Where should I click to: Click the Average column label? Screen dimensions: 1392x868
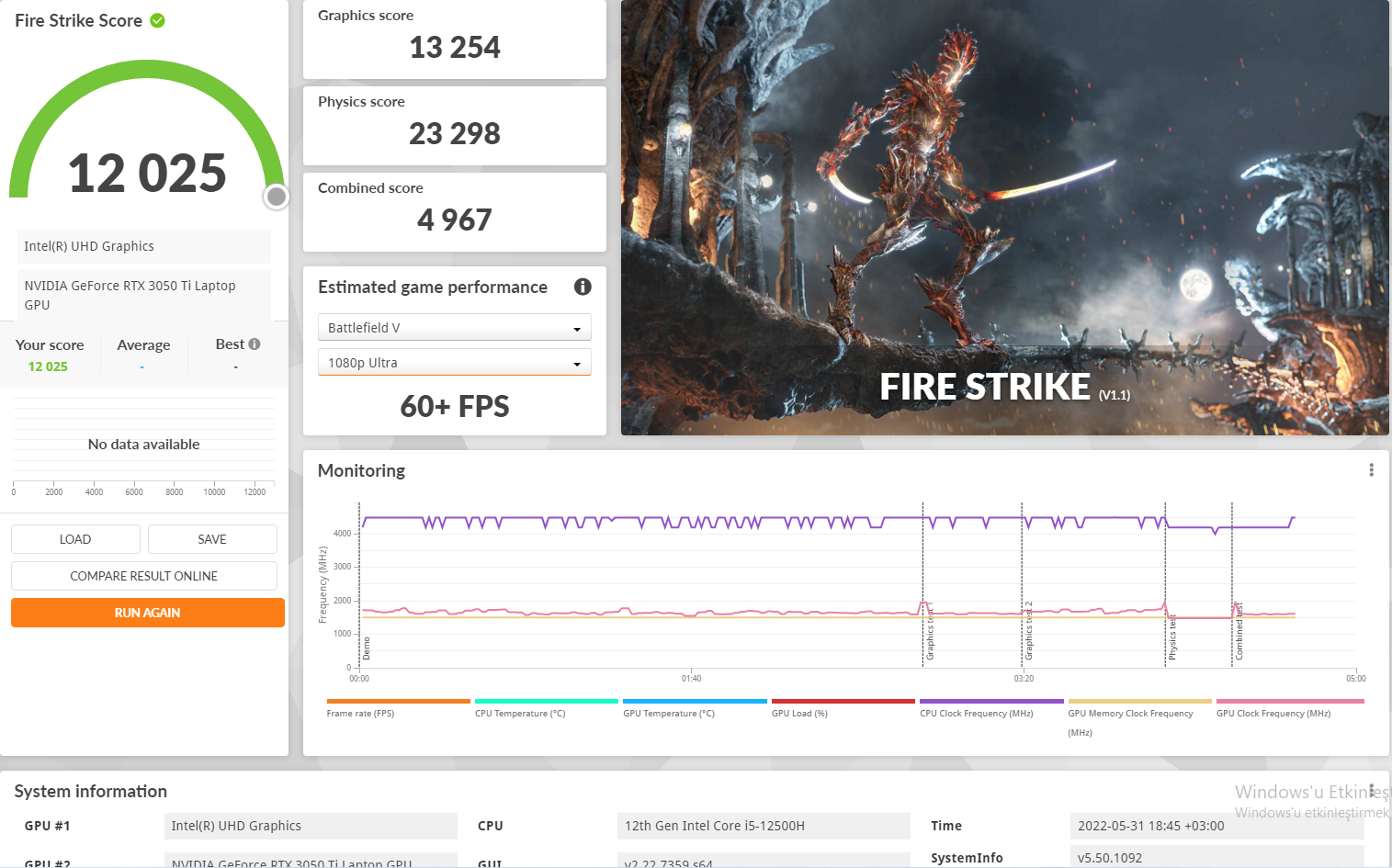pos(143,345)
